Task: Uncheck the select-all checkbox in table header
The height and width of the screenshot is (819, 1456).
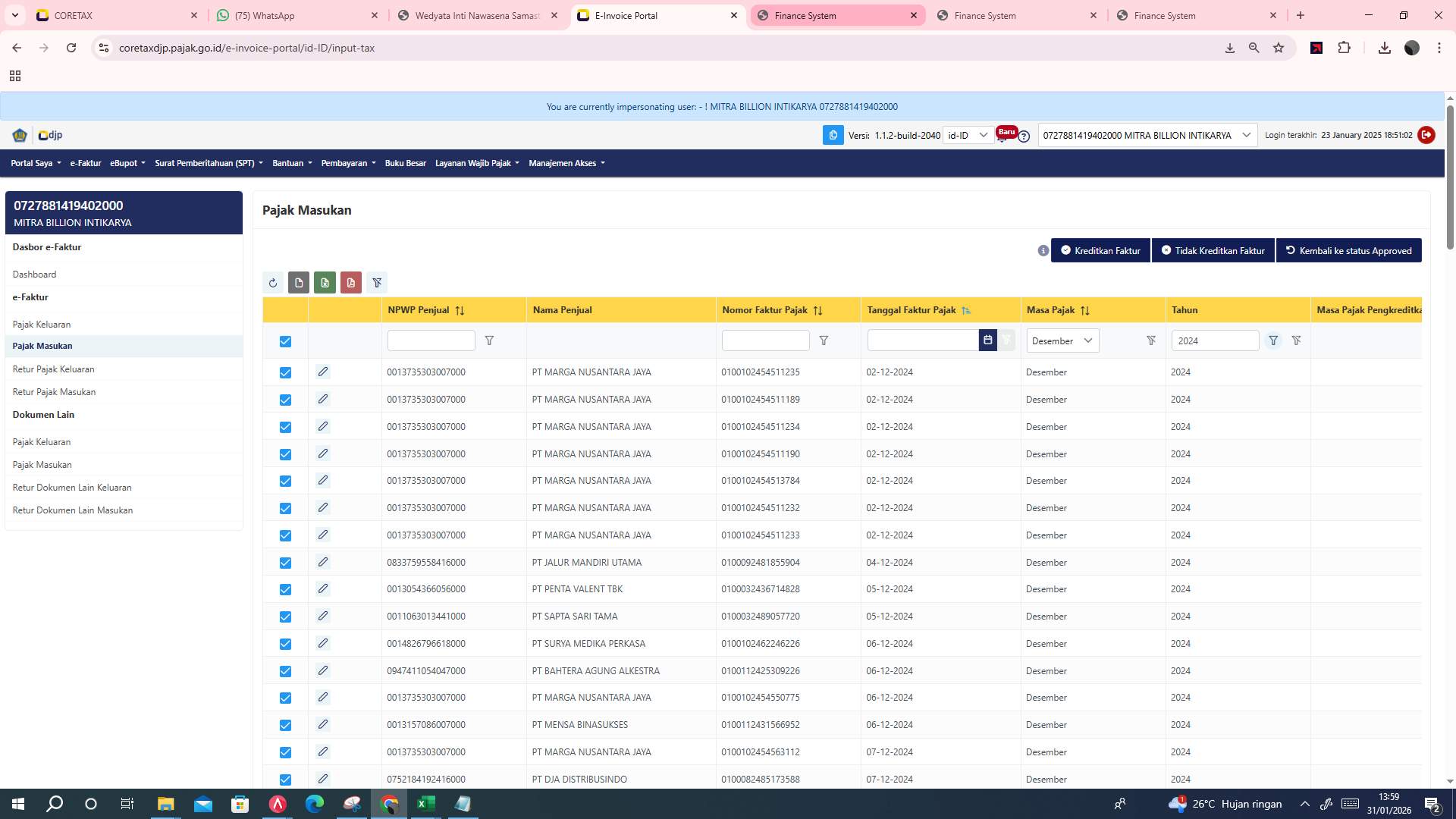Action: pyautogui.click(x=285, y=341)
